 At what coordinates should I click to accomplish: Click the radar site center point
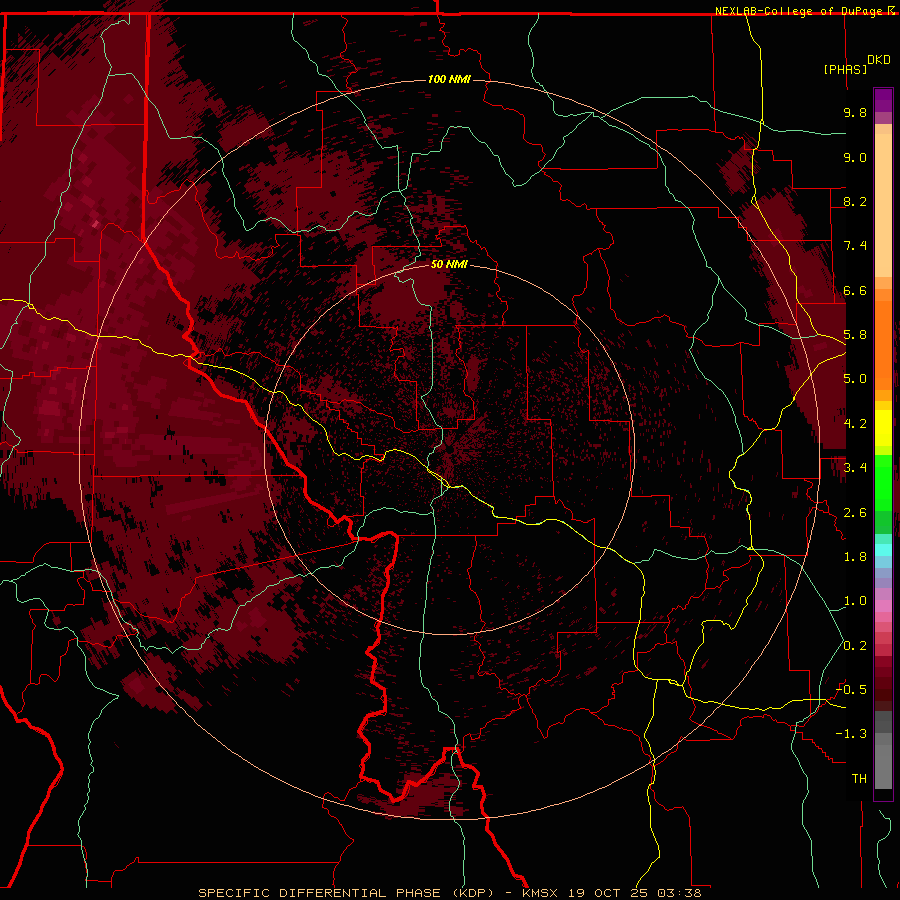tap(449, 449)
